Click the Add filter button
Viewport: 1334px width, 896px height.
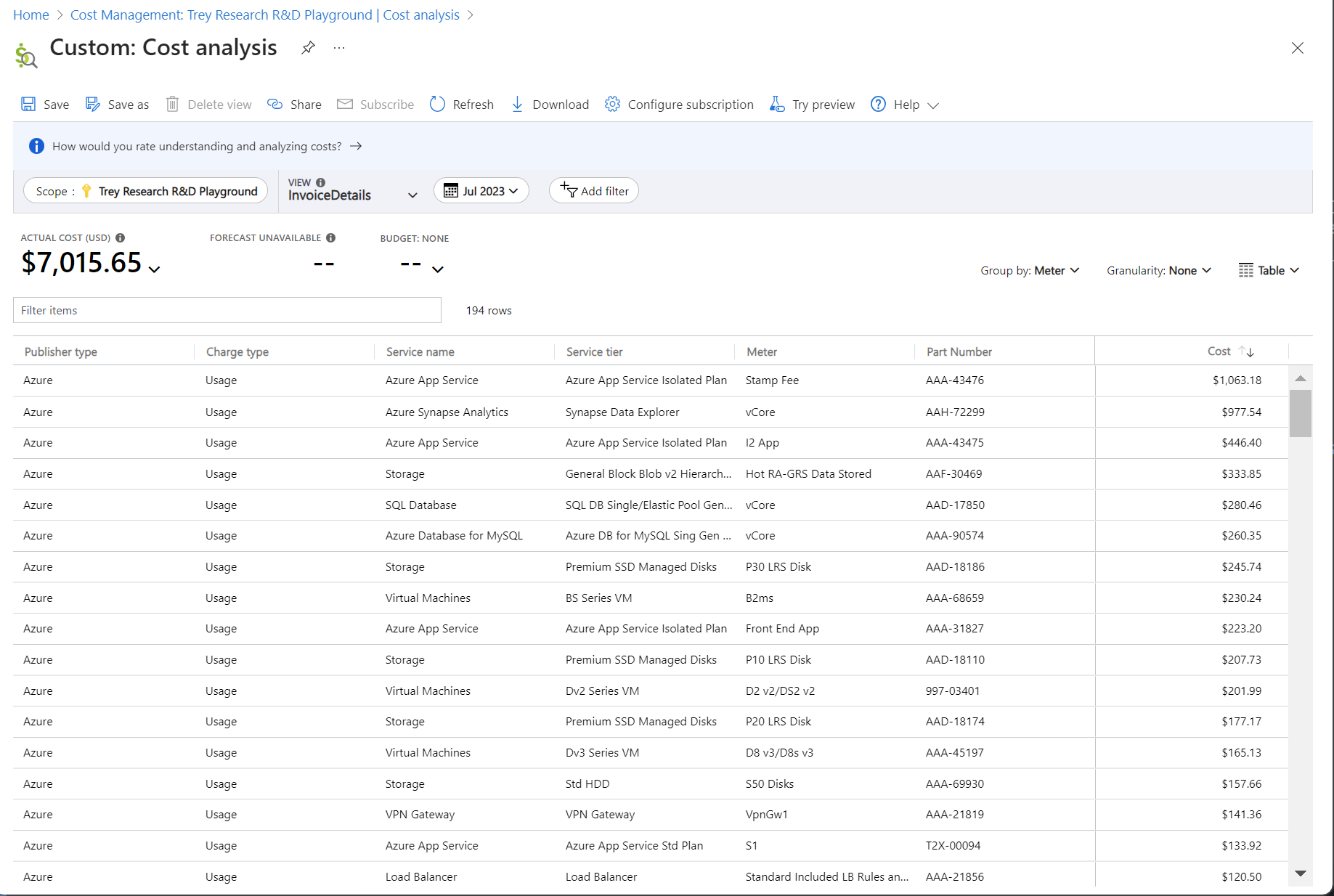click(x=594, y=191)
